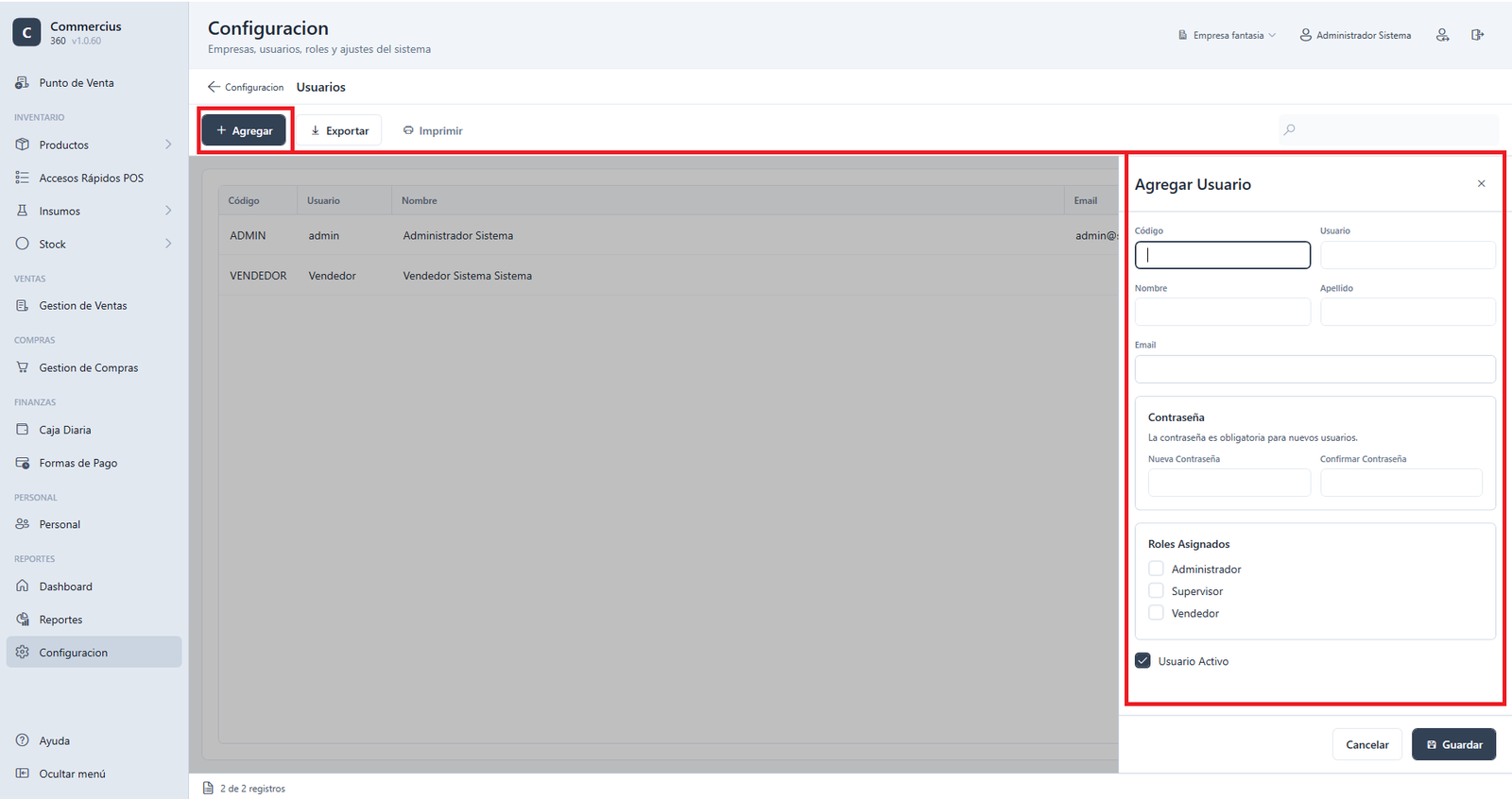Focus the Apellido input field

[1408, 312]
